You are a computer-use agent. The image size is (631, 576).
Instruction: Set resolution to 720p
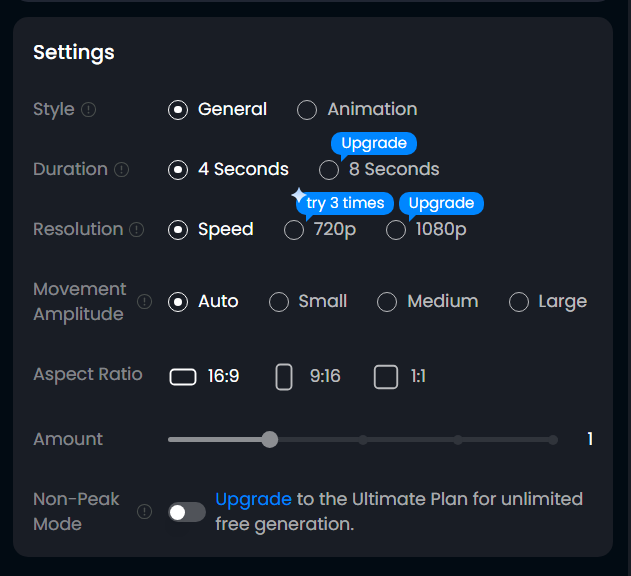tap(294, 230)
